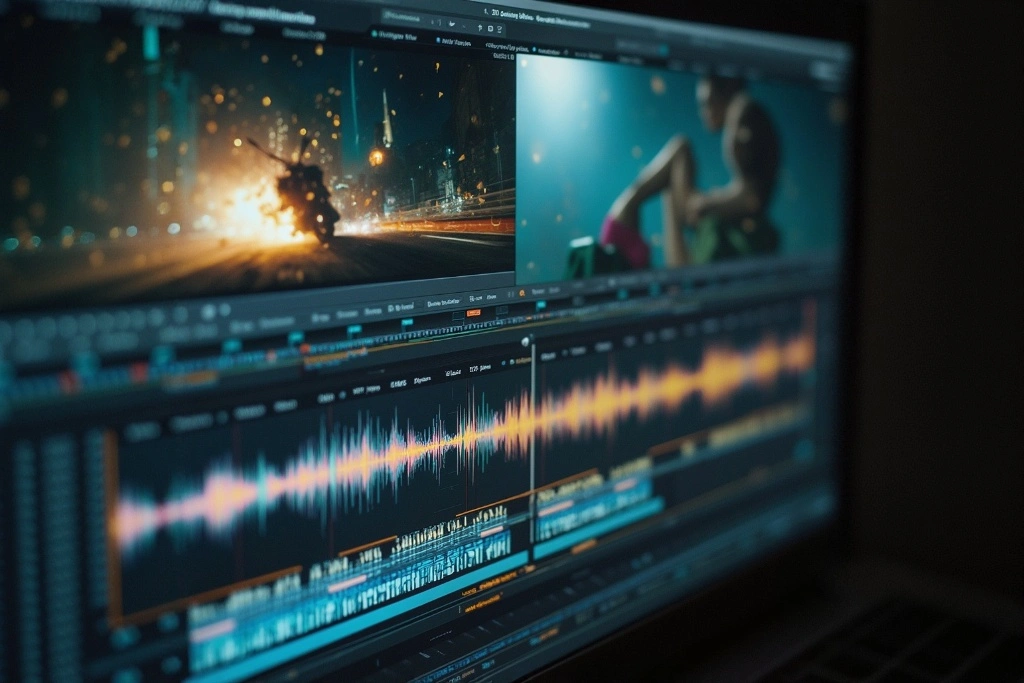
Task: Click the white playhead handle on the timeline
Action: click(527, 342)
